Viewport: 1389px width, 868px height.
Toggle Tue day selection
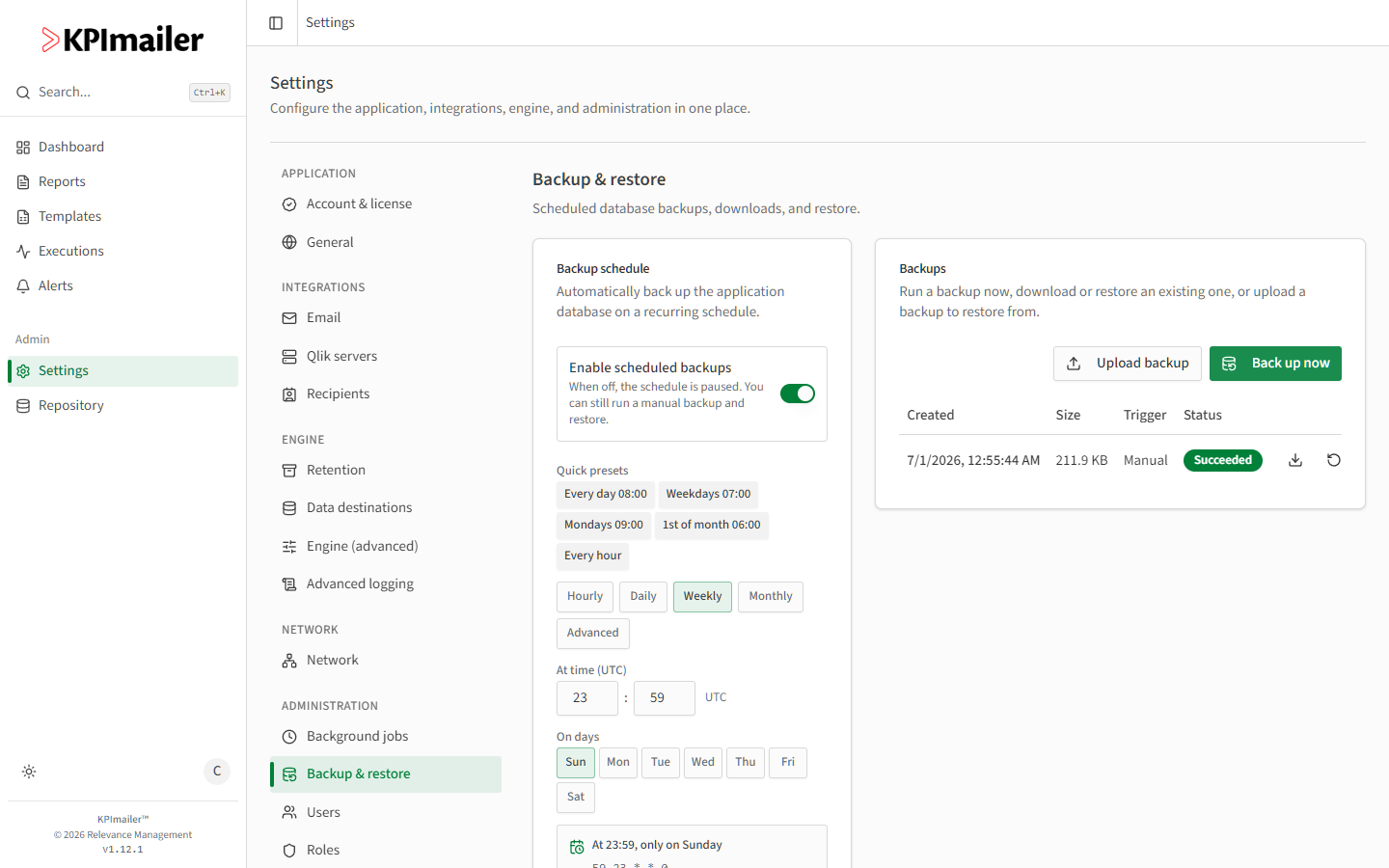tap(661, 763)
